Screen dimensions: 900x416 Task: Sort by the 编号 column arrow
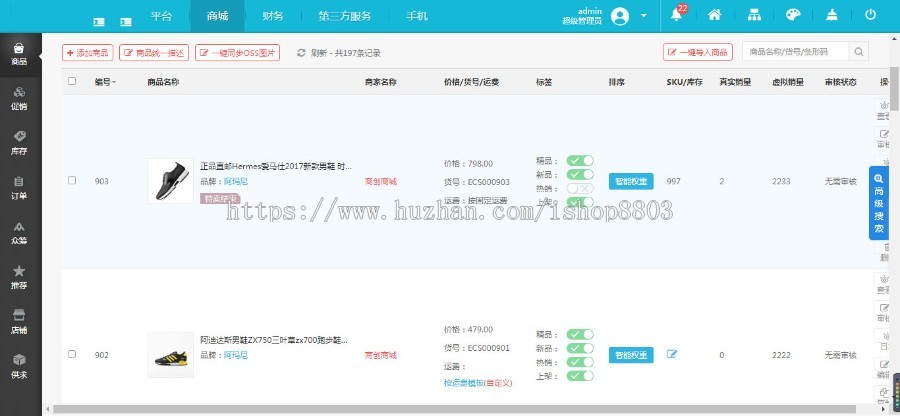coord(114,83)
